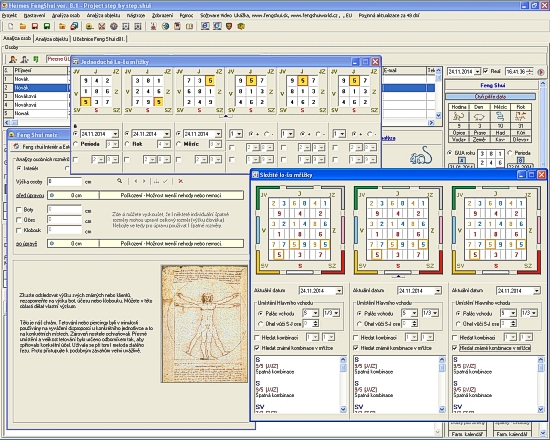Click the Měsíc zodiac animal icon
This screenshot has height=440, width=550.
point(500,116)
